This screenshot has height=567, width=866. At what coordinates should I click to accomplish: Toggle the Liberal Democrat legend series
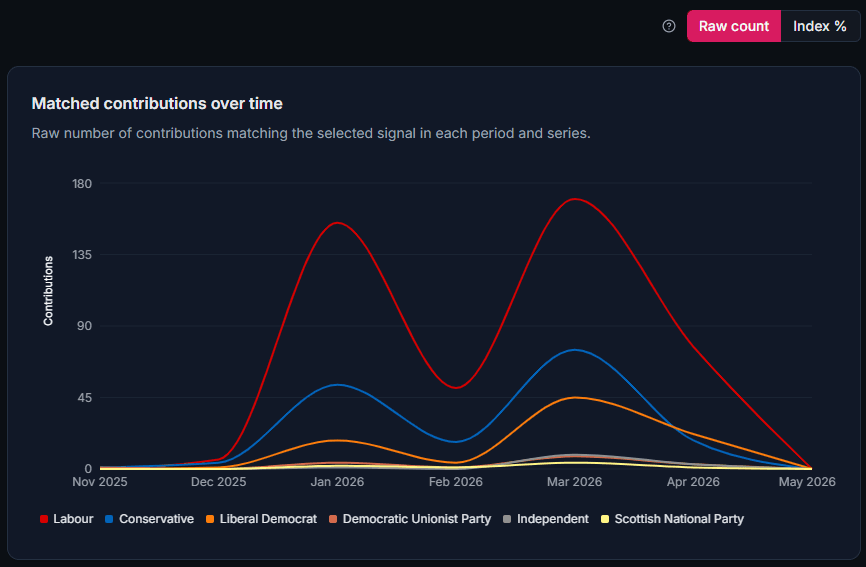(x=261, y=519)
